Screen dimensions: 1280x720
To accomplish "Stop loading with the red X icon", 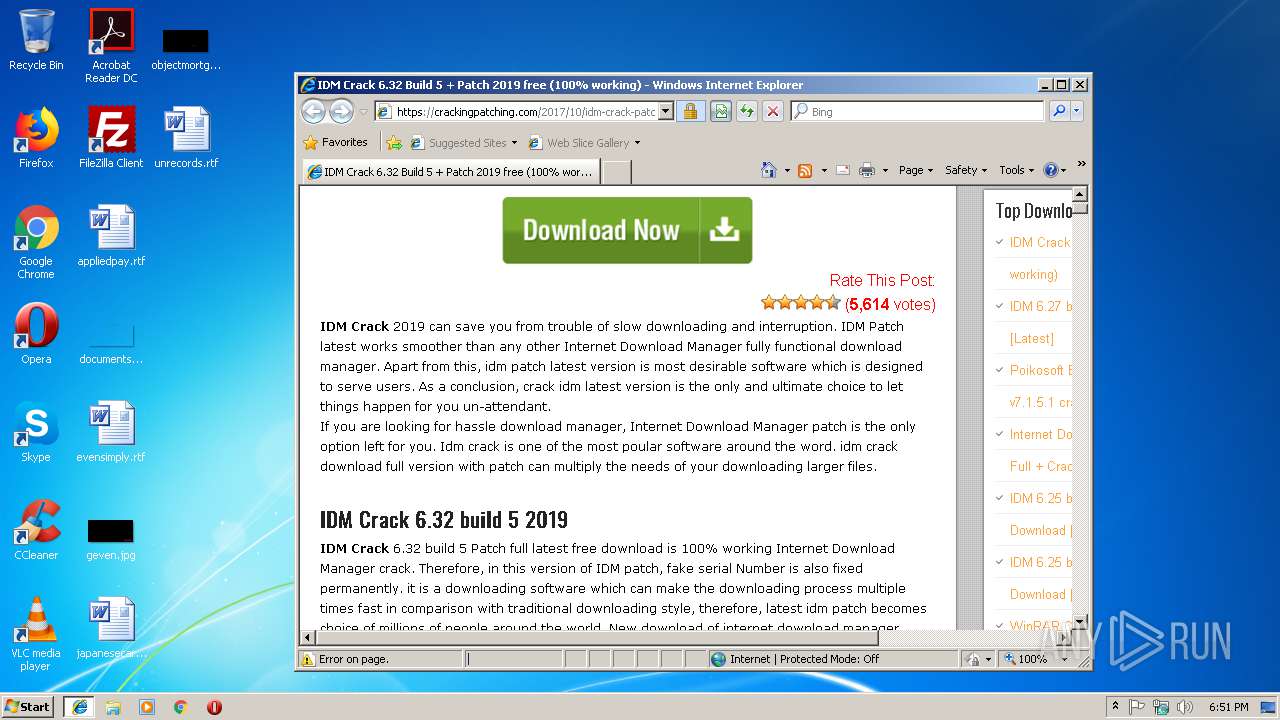I will point(772,111).
